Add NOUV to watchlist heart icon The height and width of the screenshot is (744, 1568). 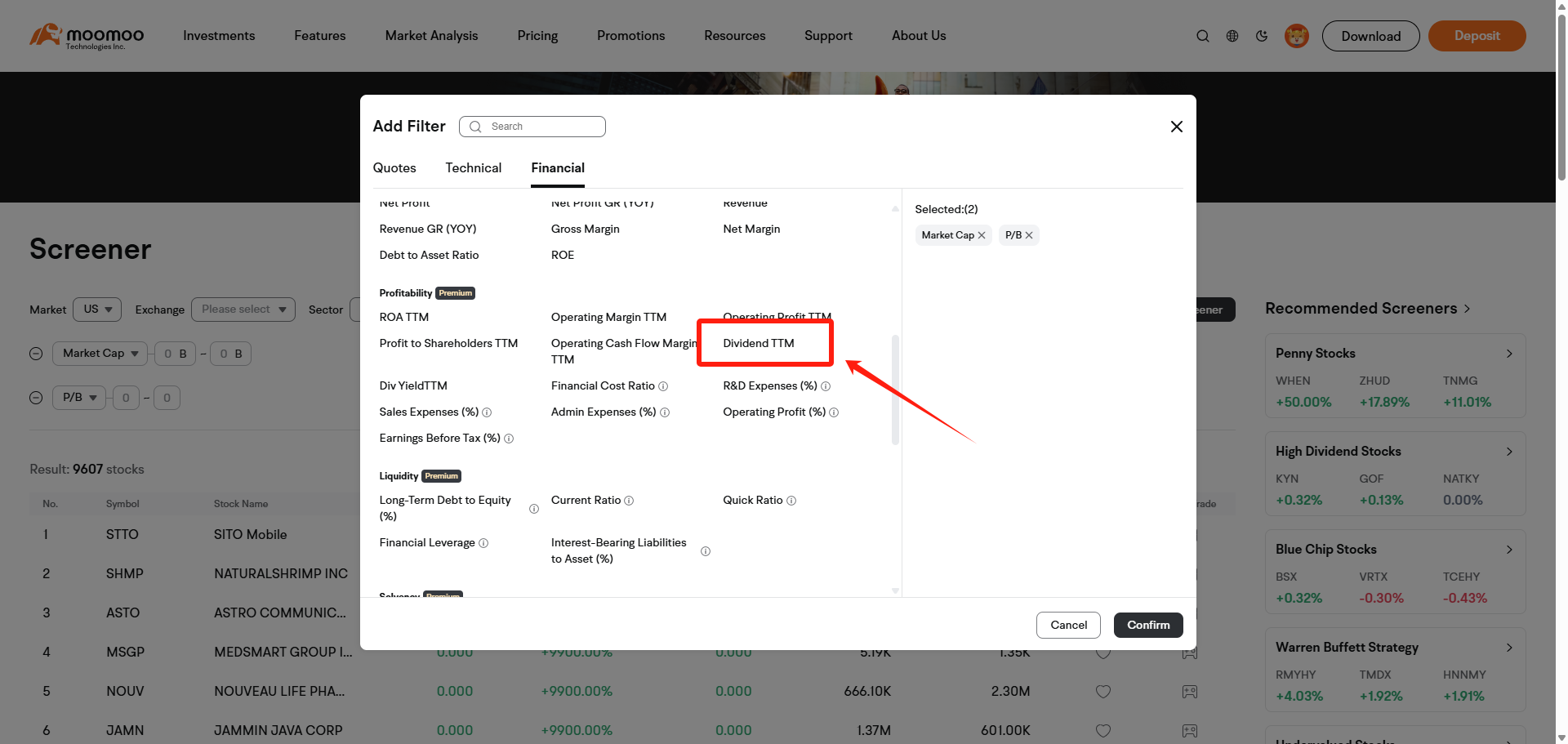click(1103, 692)
